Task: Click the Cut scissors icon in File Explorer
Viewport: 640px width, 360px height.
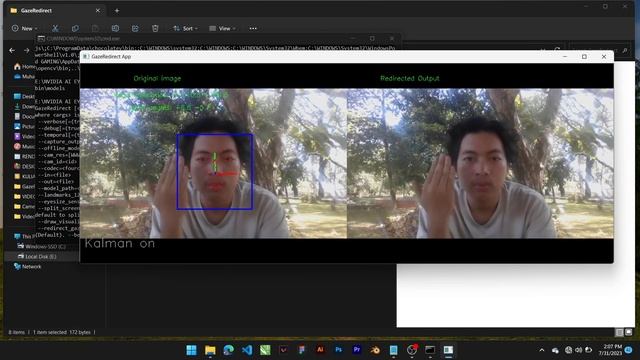Action: [x=55, y=29]
